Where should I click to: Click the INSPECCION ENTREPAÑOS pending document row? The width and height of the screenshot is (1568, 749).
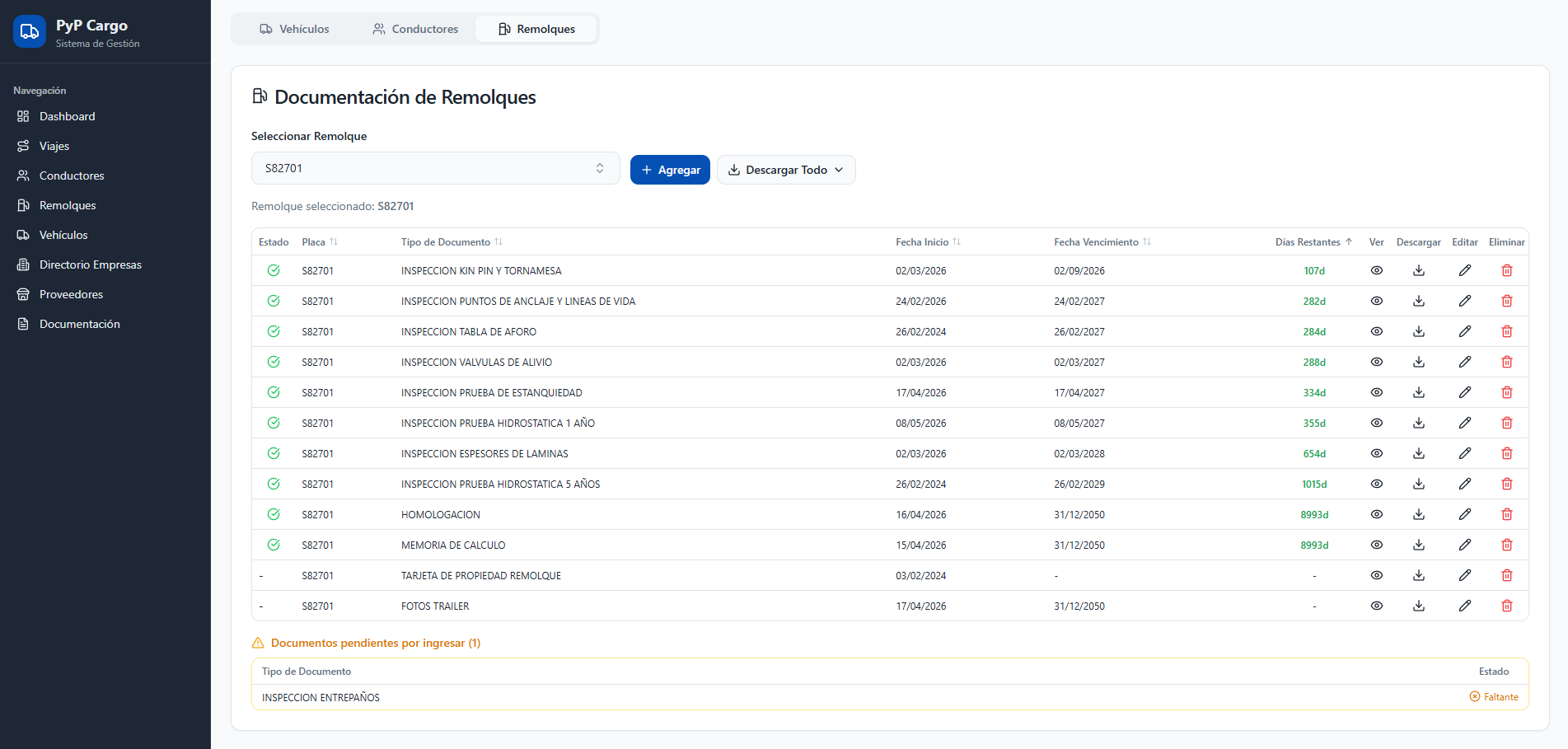(890, 697)
